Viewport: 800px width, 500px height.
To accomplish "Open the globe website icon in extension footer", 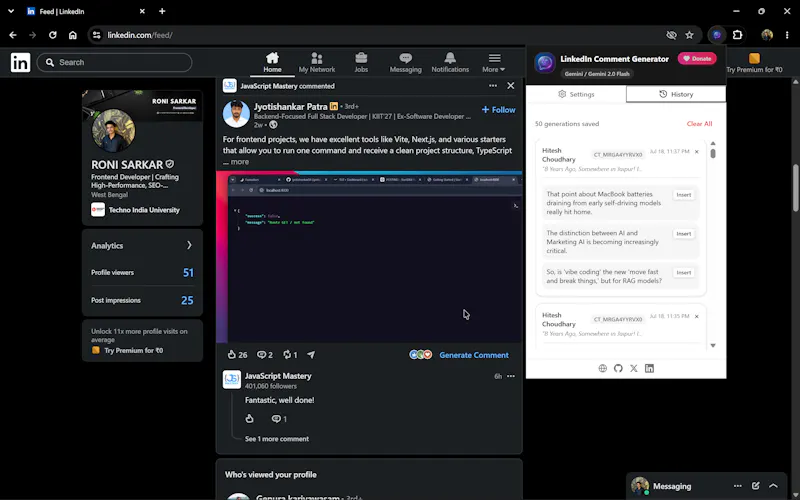I will pyautogui.click(x=603, y=368).
